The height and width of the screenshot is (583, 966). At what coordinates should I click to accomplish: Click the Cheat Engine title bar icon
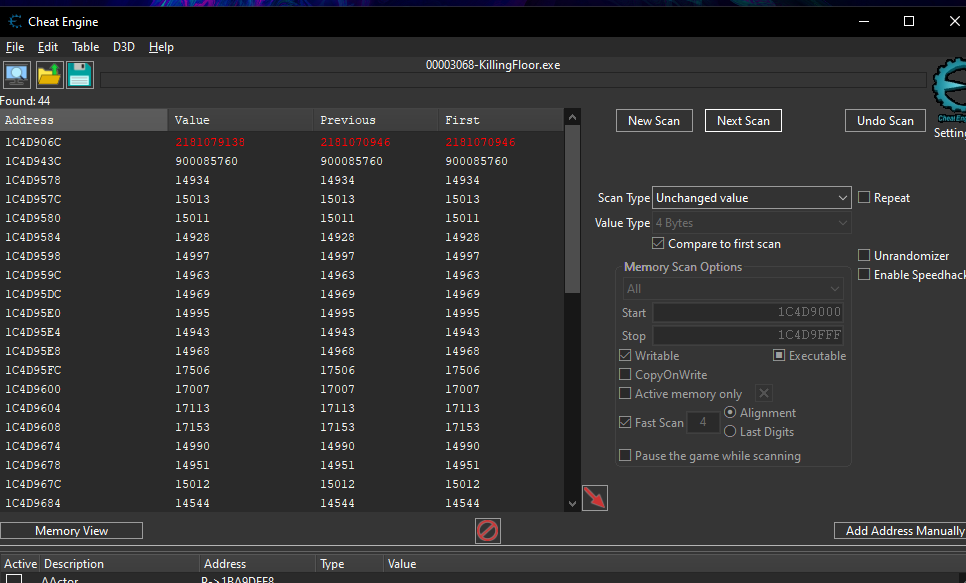click(15, 21)
